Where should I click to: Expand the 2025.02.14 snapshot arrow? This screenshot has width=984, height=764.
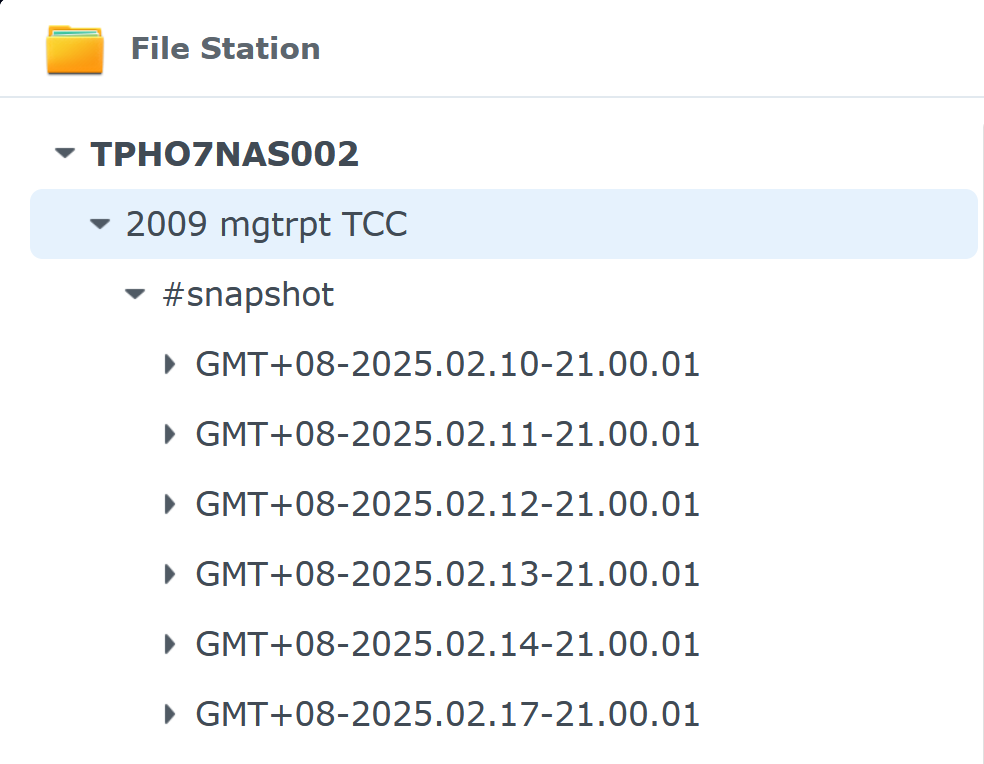(x=170, y=644)
